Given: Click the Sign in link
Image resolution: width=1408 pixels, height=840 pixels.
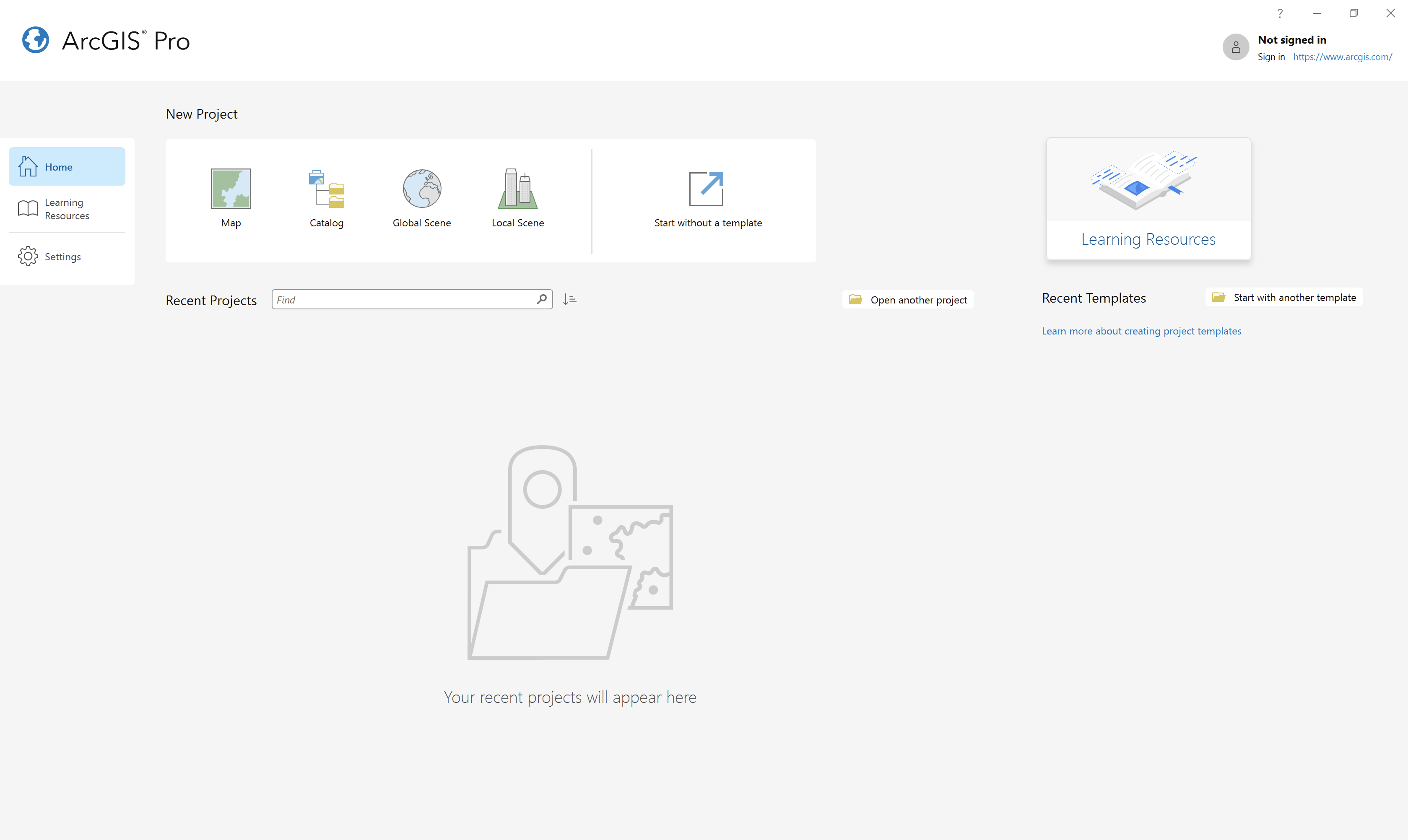Looking at the screenshot, I should click(x=1271, y=57).
